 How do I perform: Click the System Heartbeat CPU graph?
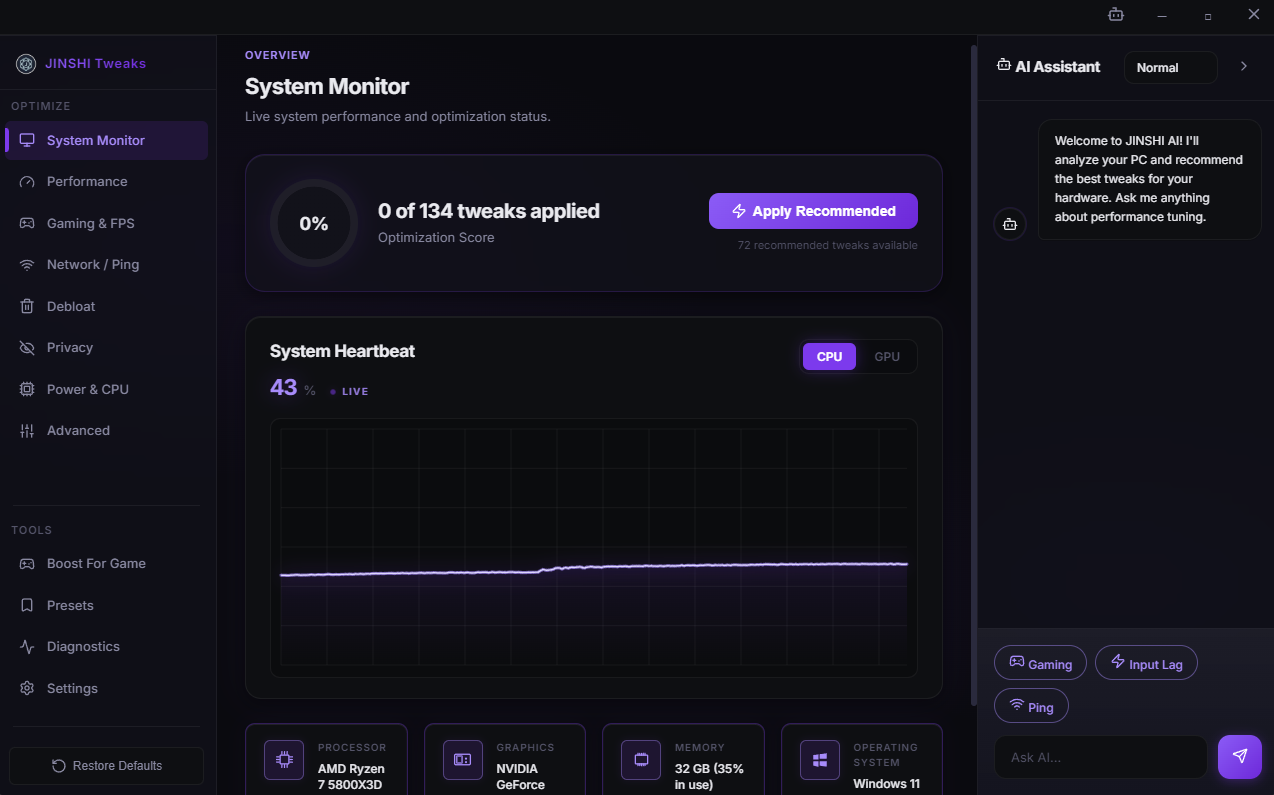point(594,548)
